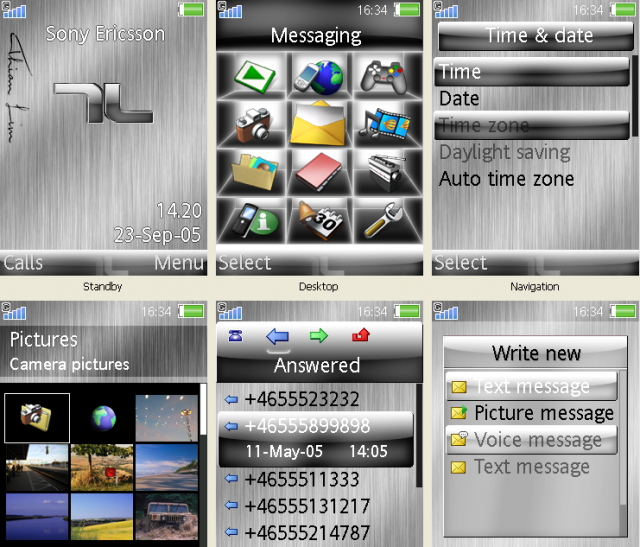The width and height of the screenshot is (640, 547).
Task: Choose highlighted Text message under Write new
Action: [531, 386]
